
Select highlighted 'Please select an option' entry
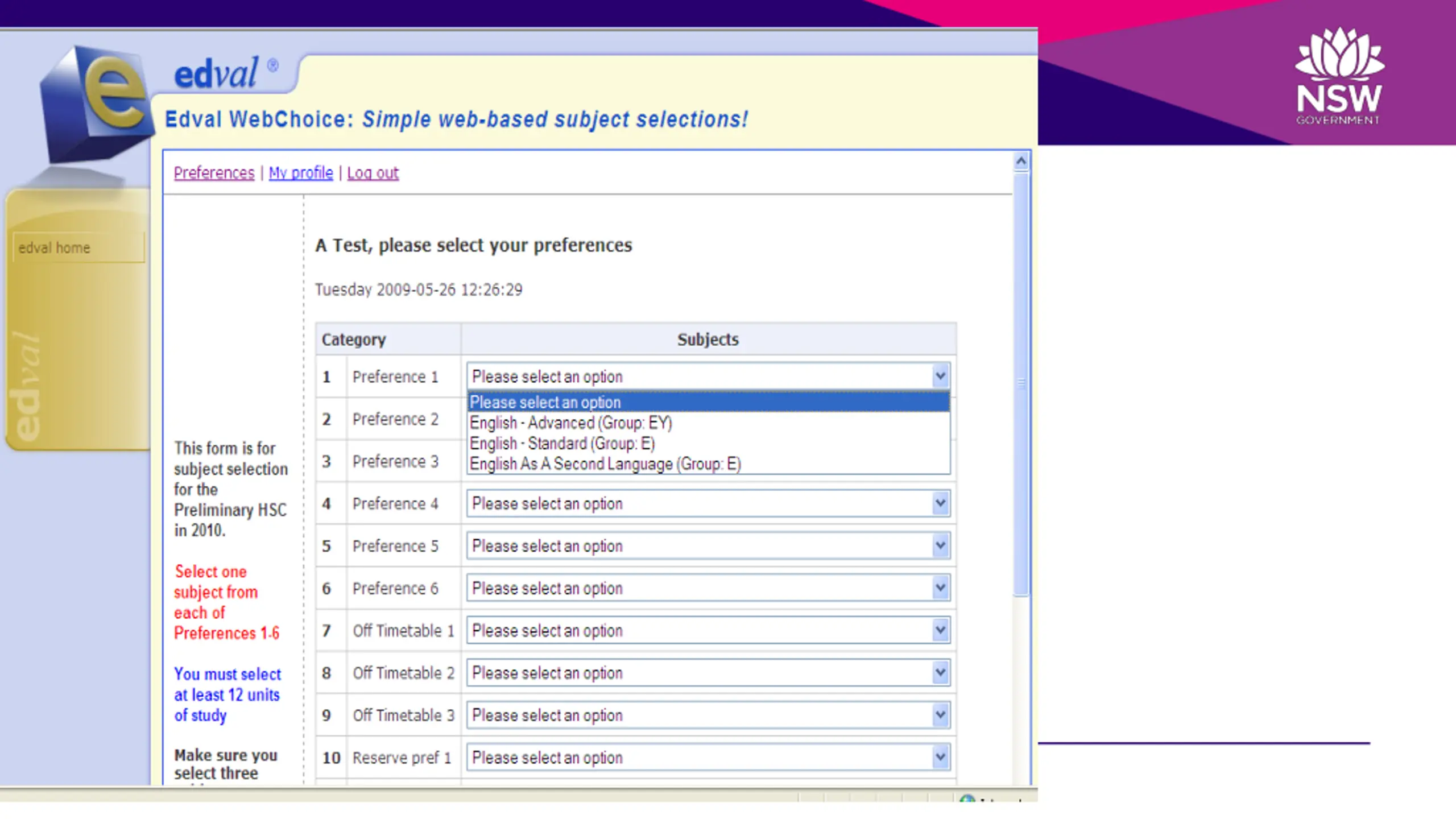click(x=708, y=402)
